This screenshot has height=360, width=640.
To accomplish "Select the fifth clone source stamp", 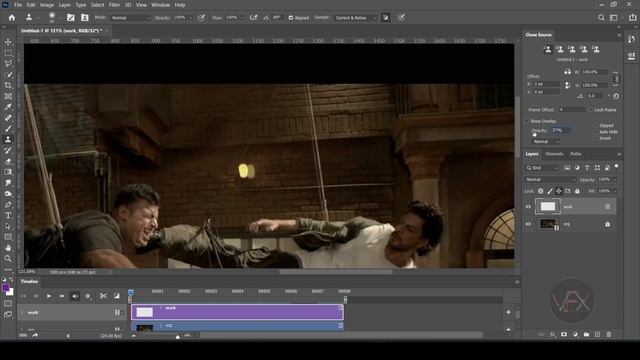I will coord(596,49).
